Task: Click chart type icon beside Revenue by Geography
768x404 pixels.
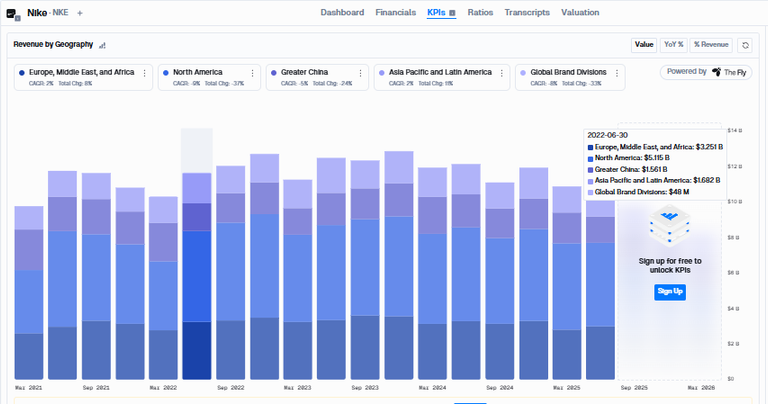Action: 102,45
